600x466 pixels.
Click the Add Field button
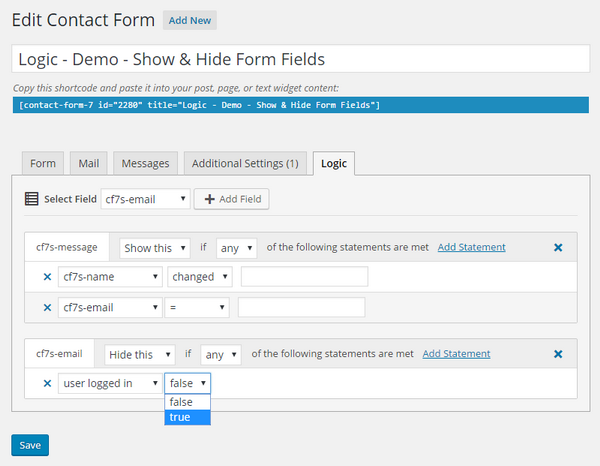point(232,199)
